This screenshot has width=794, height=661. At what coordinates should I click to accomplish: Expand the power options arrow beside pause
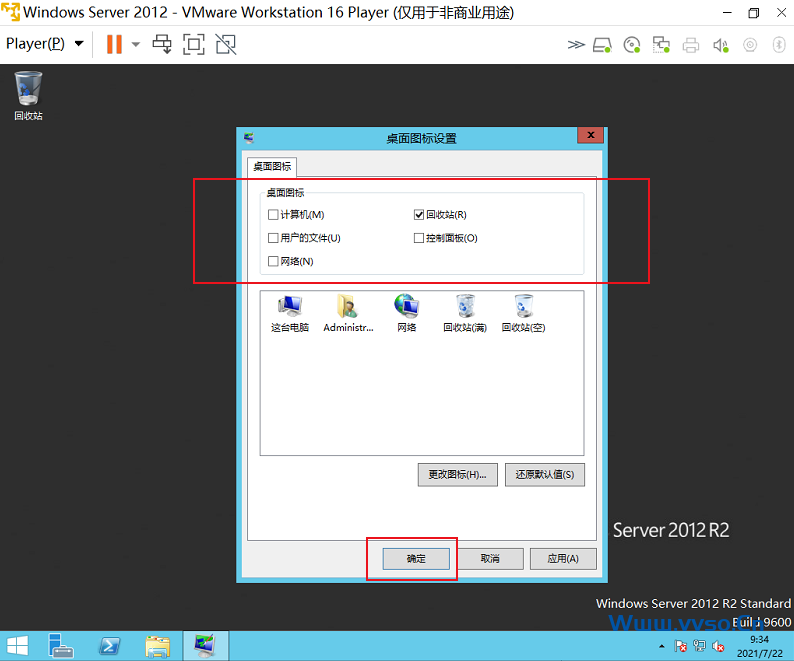[136, 44]
